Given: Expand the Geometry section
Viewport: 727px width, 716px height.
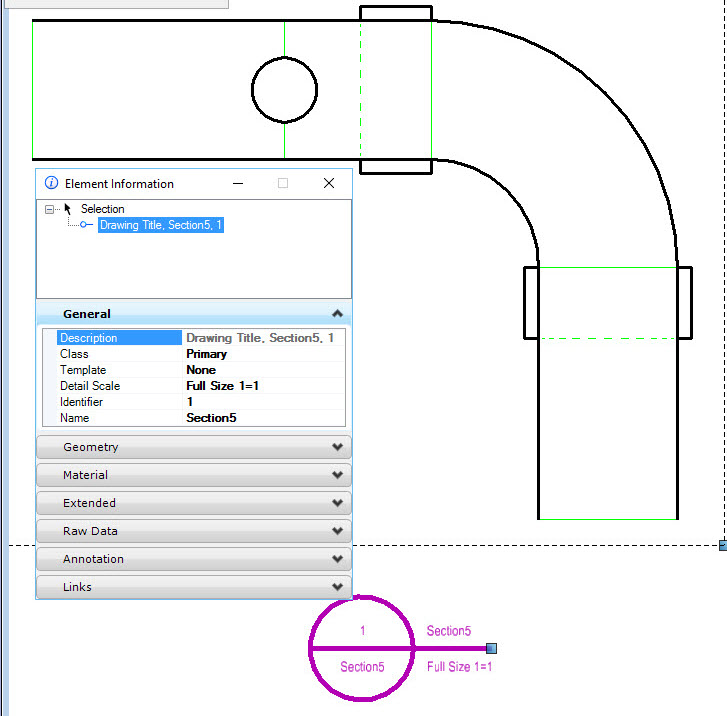Looking at the screenshot, I should pyautogui.click(x=194, y=447).
